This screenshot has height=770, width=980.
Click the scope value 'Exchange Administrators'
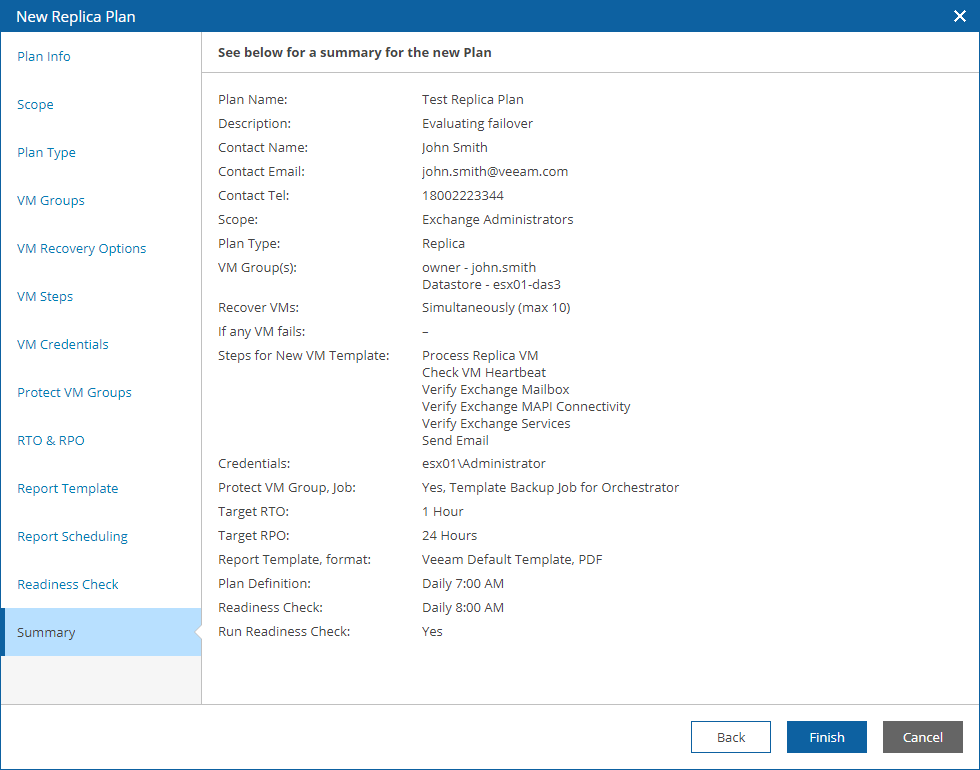click(x=498, y=219)
